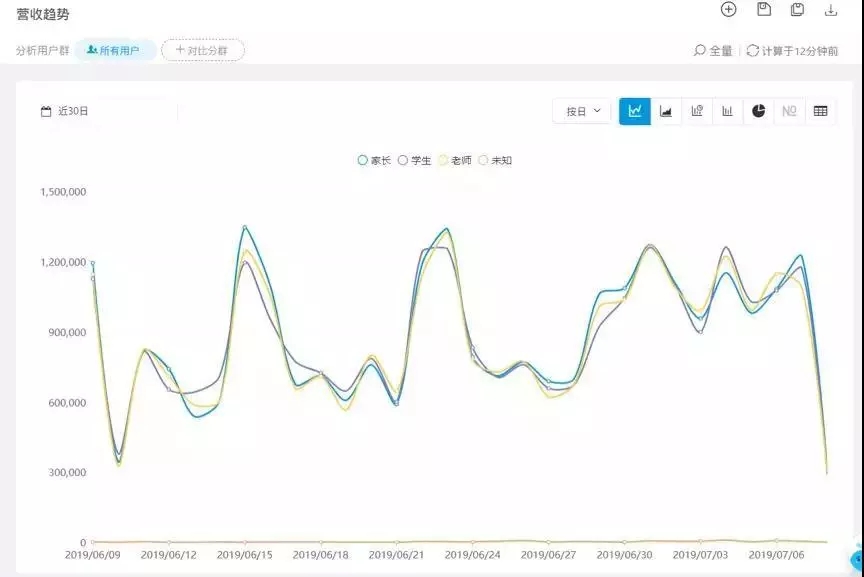The width and height of the screenshot is (864, 577).
Task: Click the 2019/06/30 x-axis label
Action: coord(624,555)
